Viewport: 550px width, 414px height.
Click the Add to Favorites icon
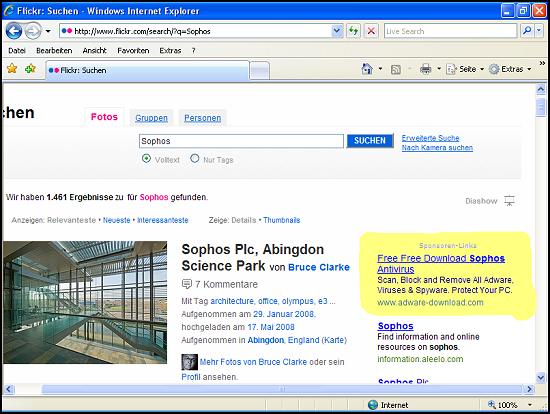(31, 68)
